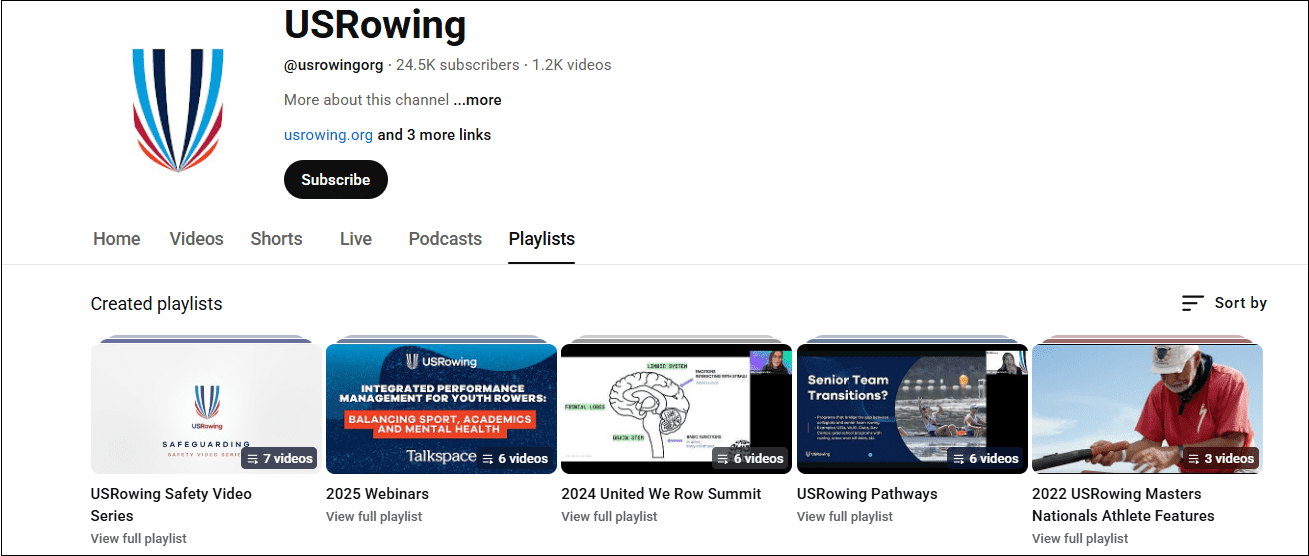
Task: Click the 1.2K videos count text
Action: (x=572, y=65)
